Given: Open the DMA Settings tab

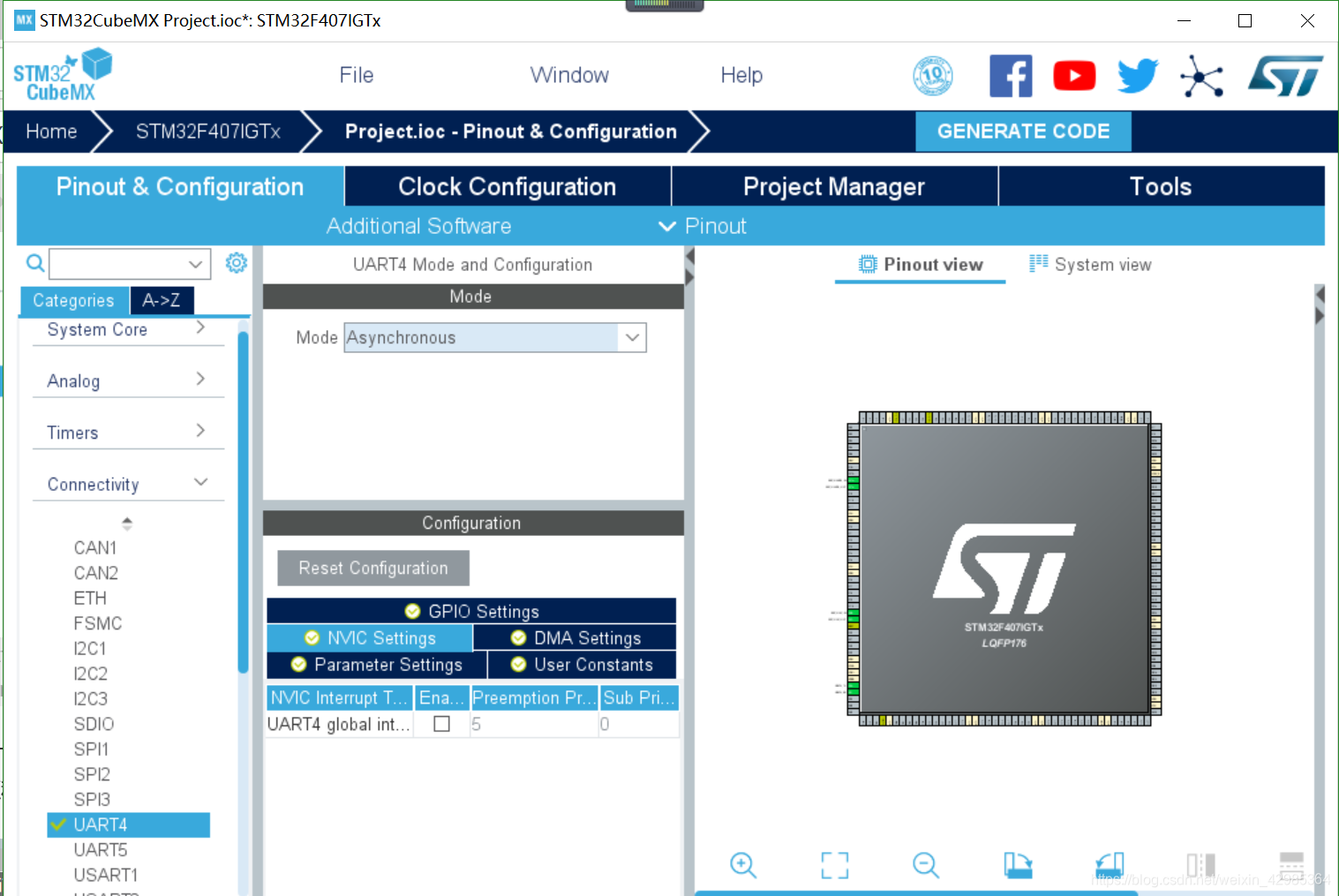Looking at the screenshot, I should click(575, 637).
